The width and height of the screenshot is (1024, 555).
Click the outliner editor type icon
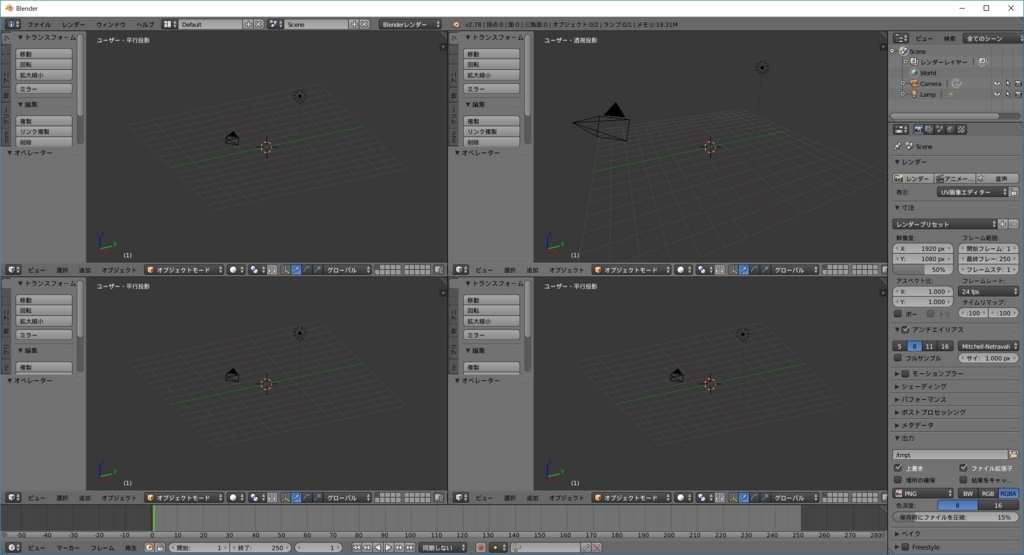click(901, 39)
